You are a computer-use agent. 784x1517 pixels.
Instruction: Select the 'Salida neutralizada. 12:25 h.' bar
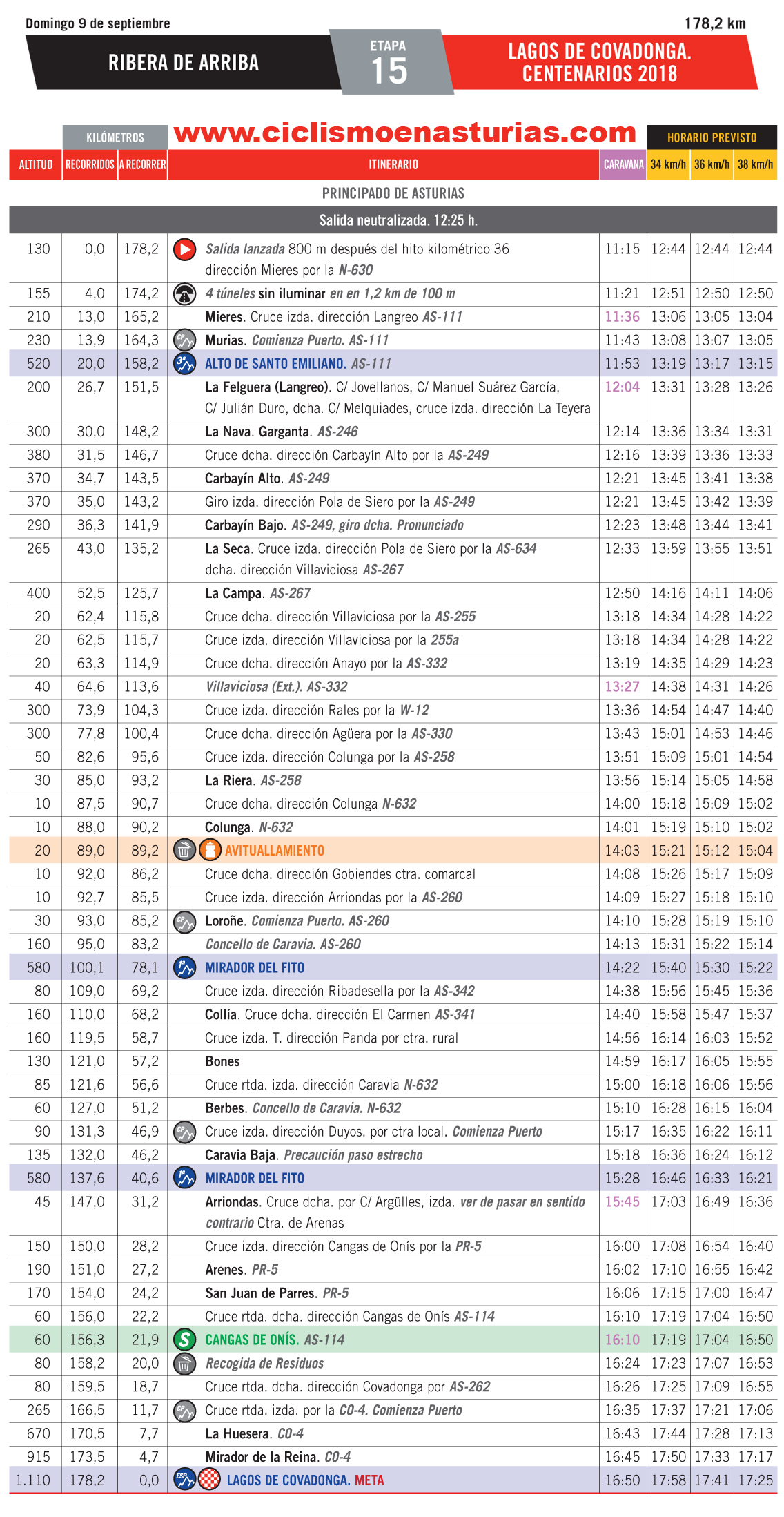pos(393,220)
